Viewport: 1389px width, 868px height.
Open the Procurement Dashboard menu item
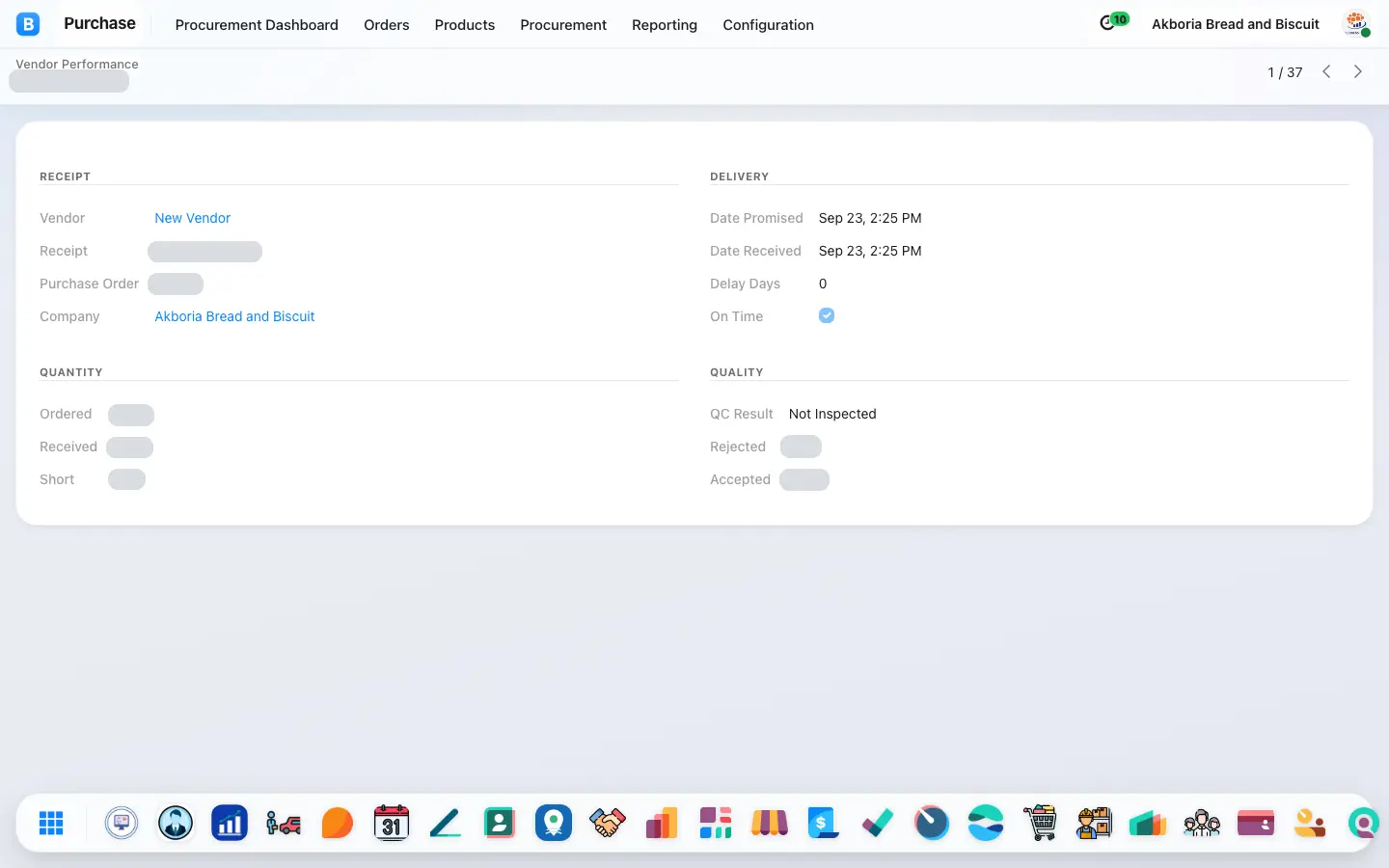pos(257,25)
